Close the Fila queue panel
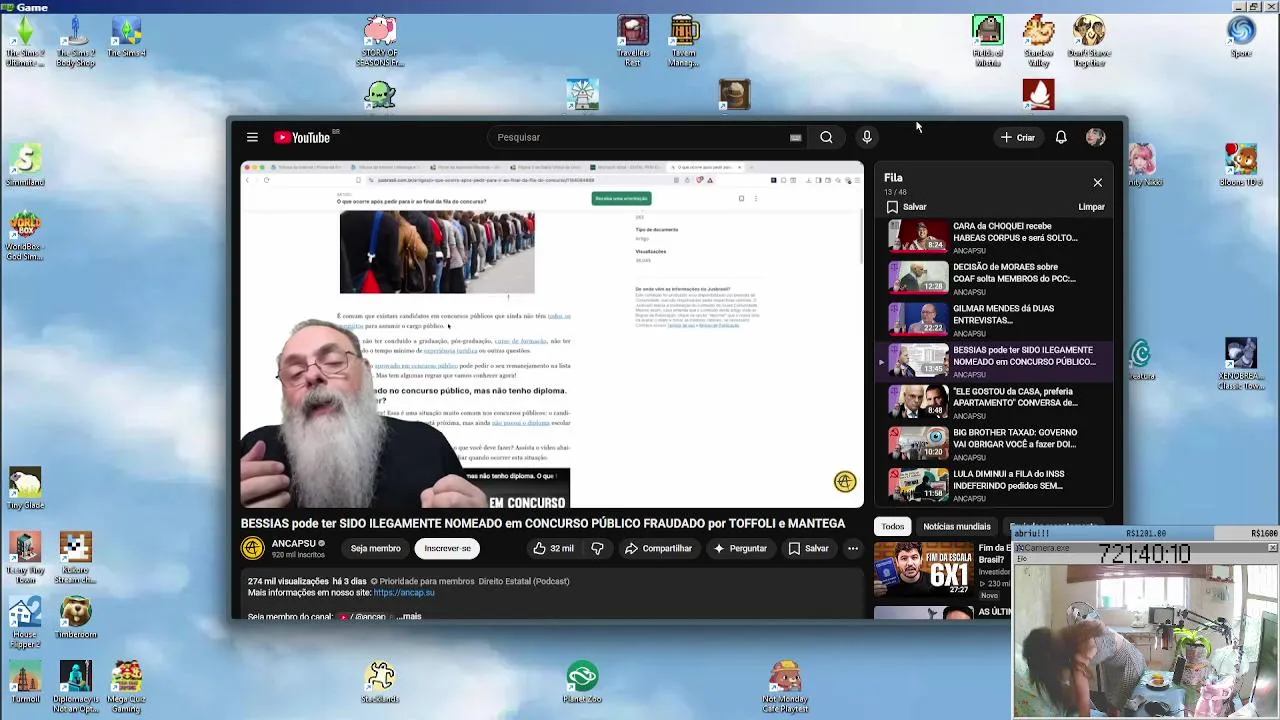The image size is (1280, 720). point(1097,183)
